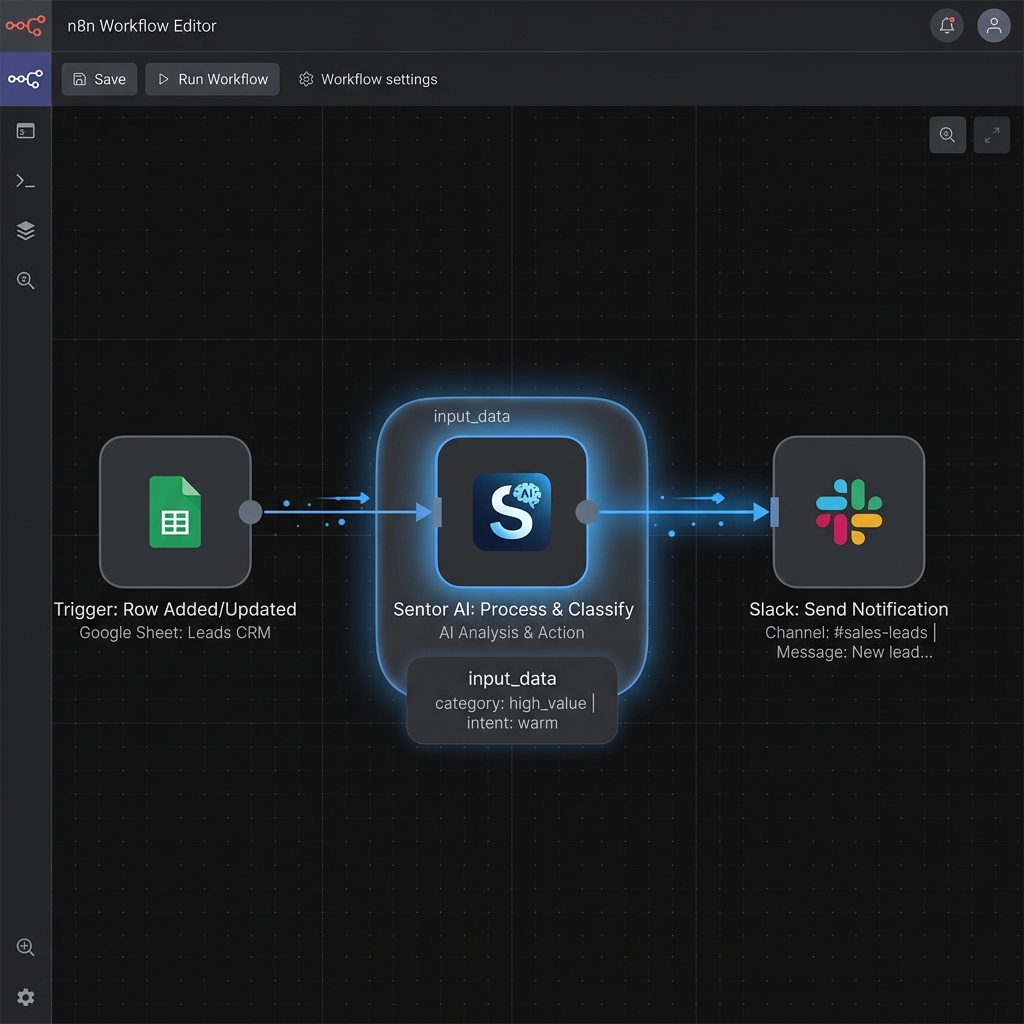Click the Sentor AI node output connector
Viewport: 1024px width, 1024px height.
587,512
